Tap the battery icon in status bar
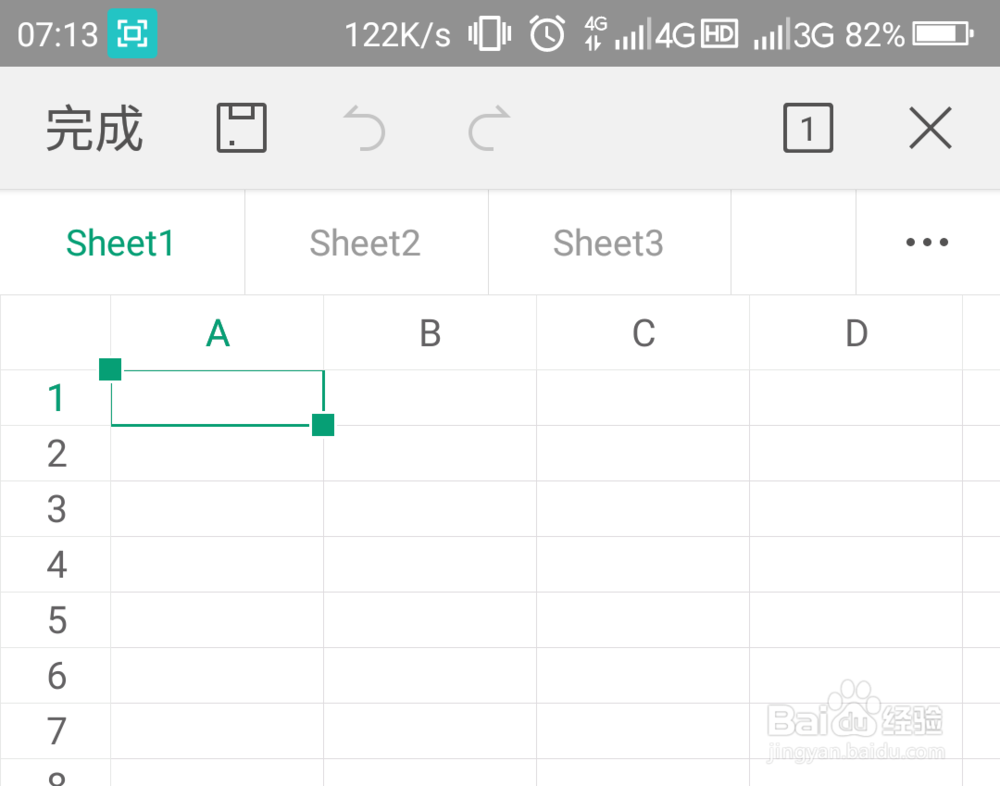Image resolution: width=1000 pixels, height=786 pixels. [x=942, y=35]
